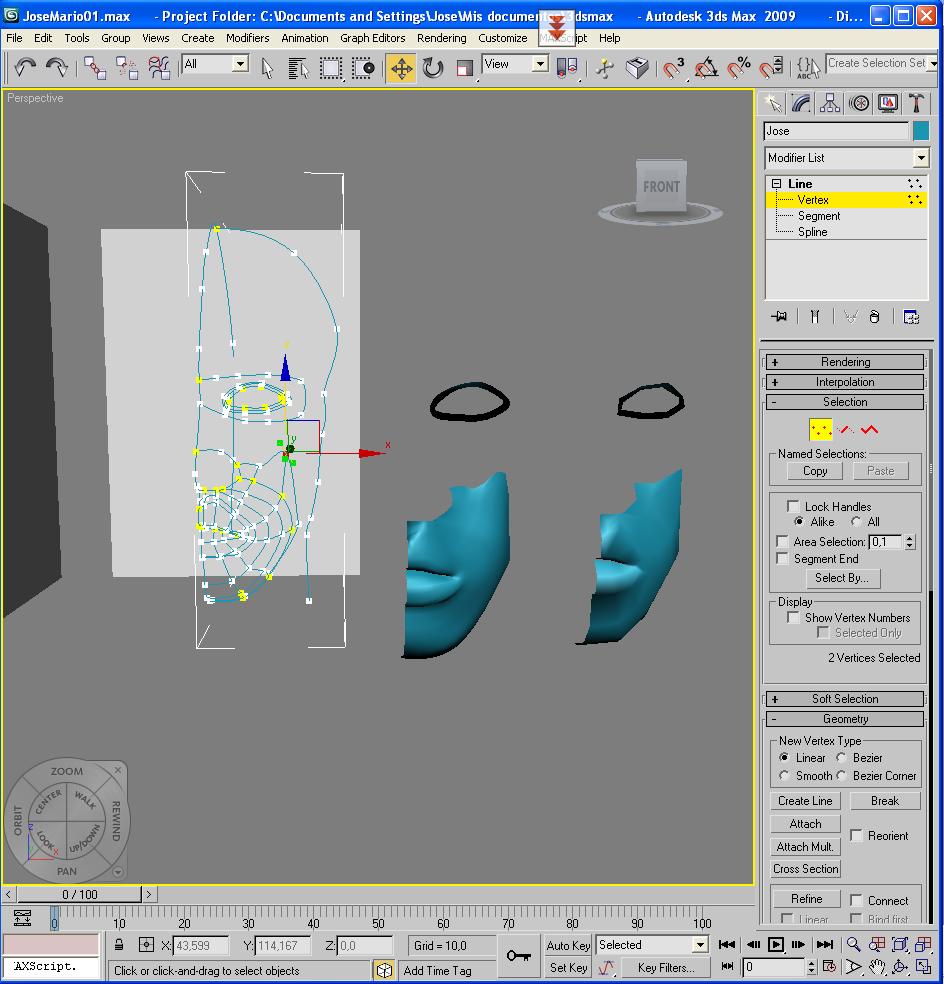Click the Bind to Space Warp icon
944x984 pixels.
[x=159, y=68]
